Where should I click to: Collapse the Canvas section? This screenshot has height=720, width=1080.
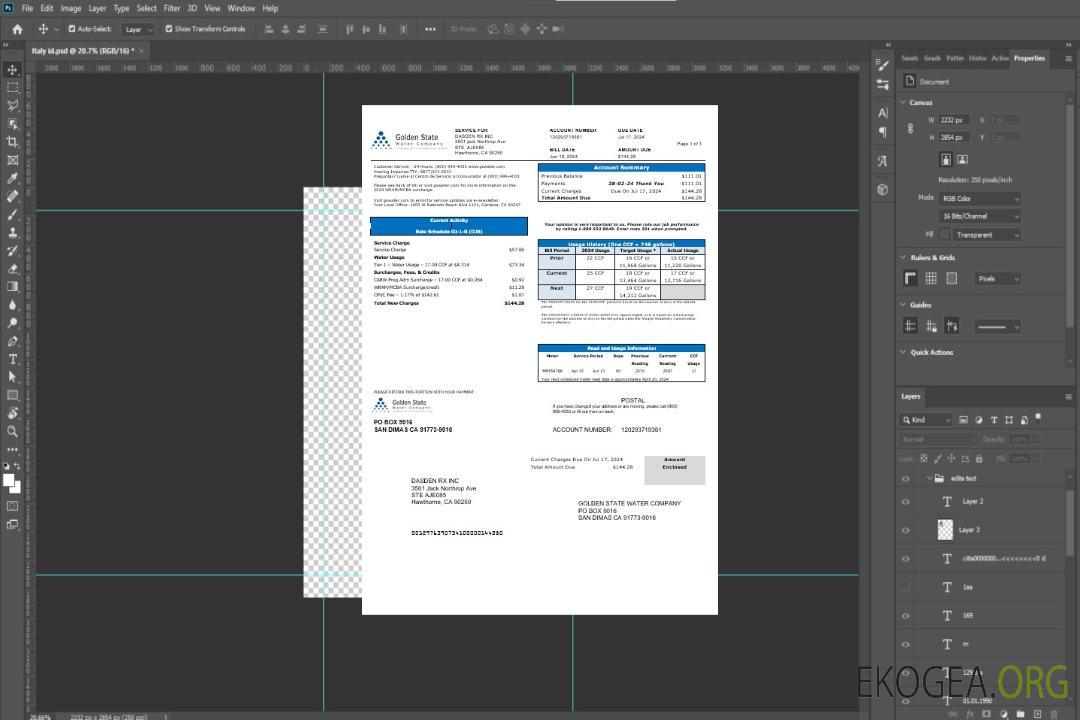click(903, 102)
